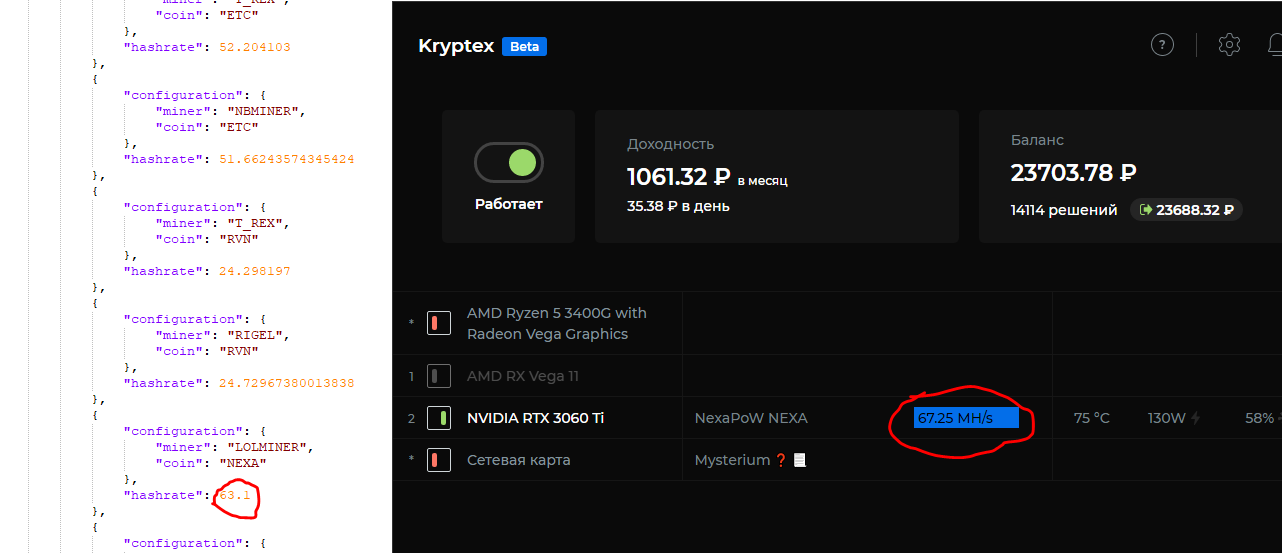Image resolution: width=1282 pixels, height=553 pixels.
Task: Open the help question-mark icon
Action: (x=1162, y=45)
